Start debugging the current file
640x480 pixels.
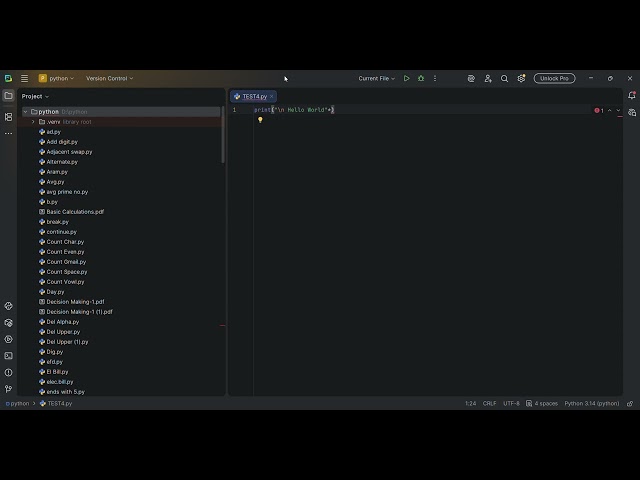pos(421,78)
